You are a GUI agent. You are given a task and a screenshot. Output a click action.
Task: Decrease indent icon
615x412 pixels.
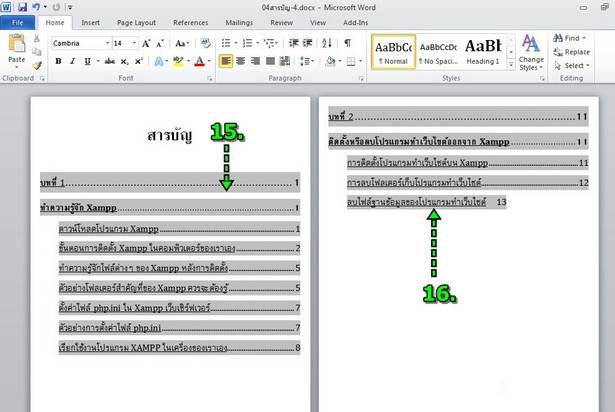tap(294, 43)
